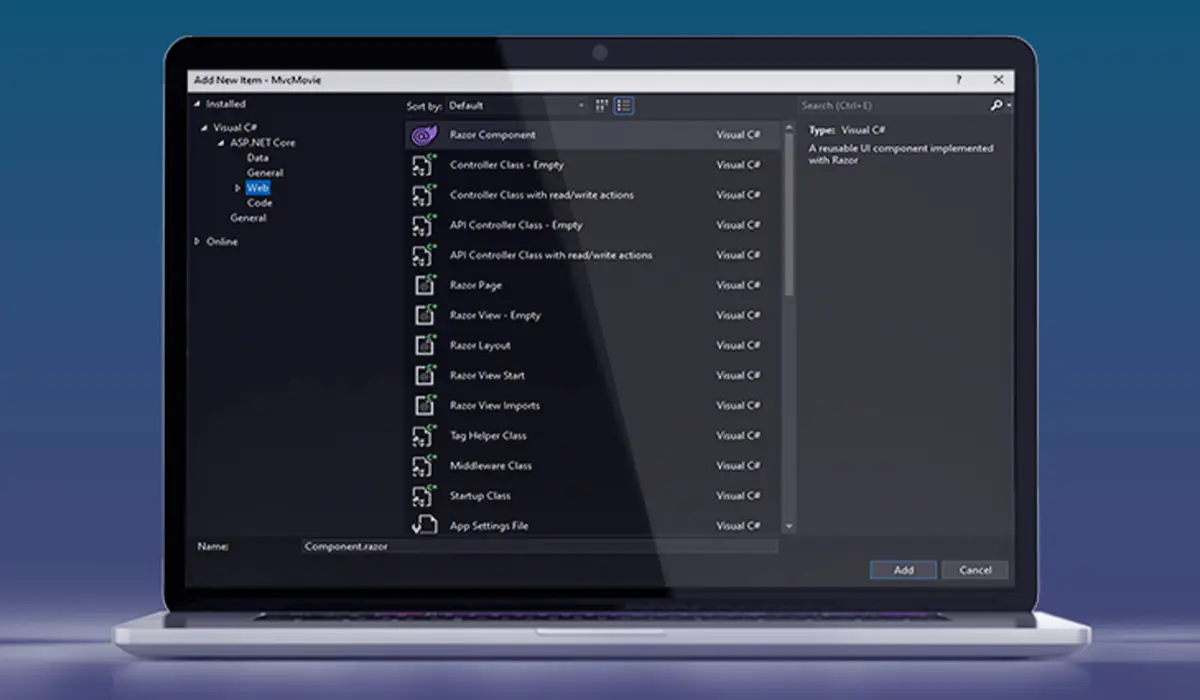This screenshot has width=1200, height=700.
Task: Click the Add button
Action: click(903, 570)
